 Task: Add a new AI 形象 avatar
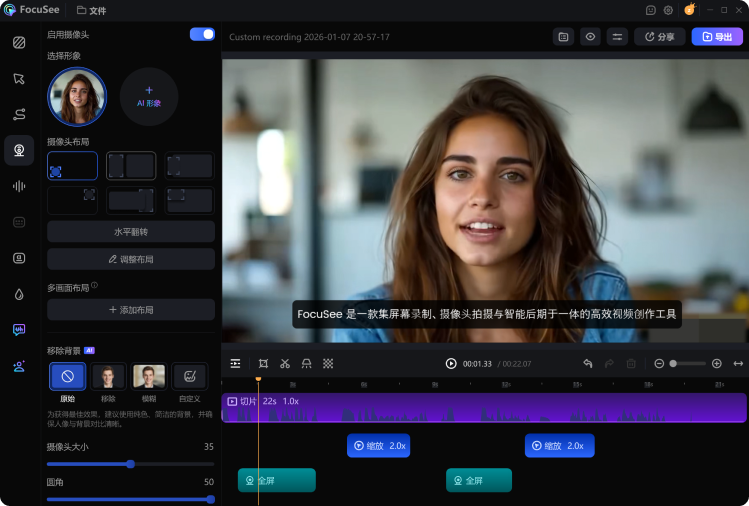tap(149, 97)
